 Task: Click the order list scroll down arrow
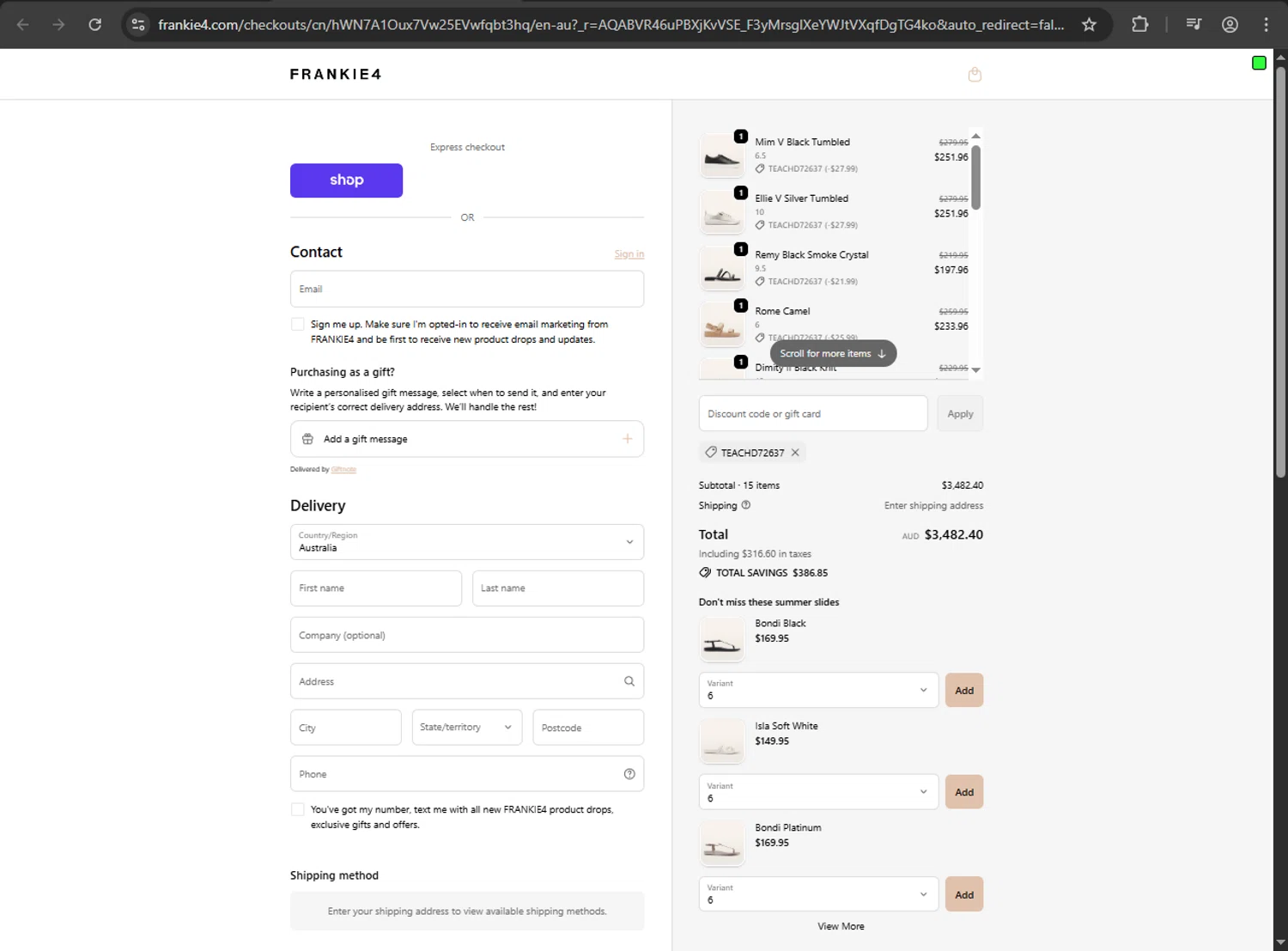coord(976,370)
